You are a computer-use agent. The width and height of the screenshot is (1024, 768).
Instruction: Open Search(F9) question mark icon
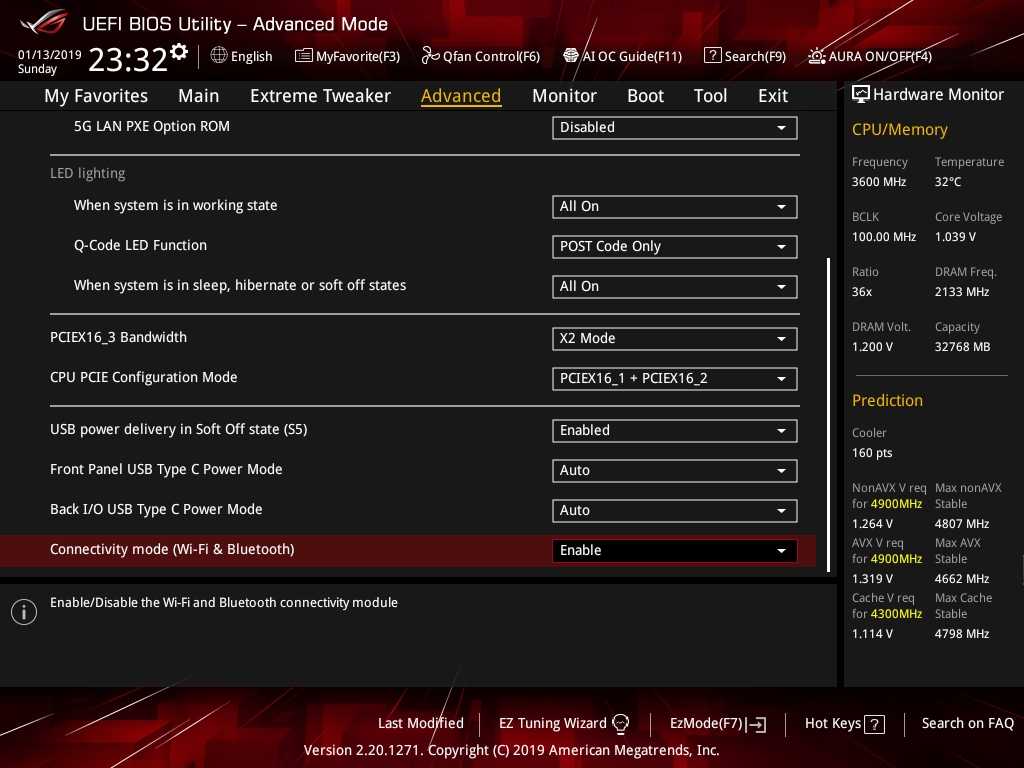click(712, 56)
